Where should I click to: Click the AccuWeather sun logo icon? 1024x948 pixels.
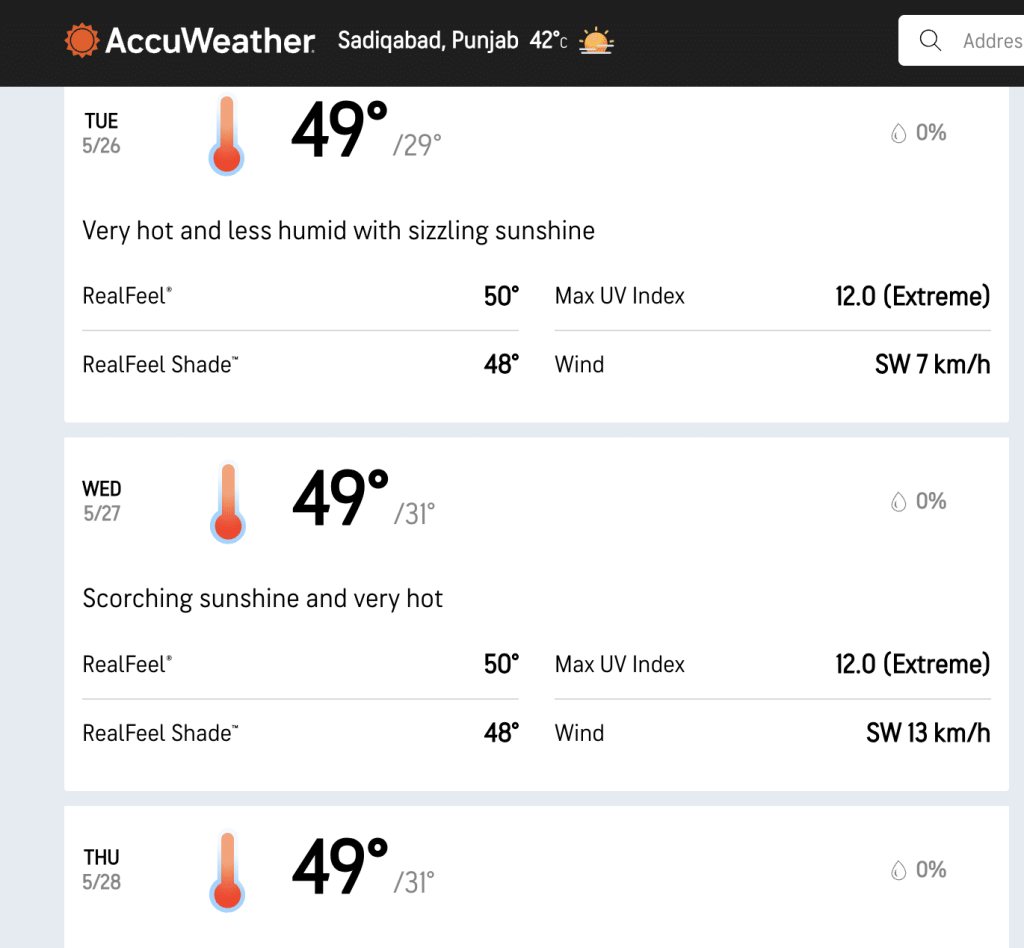pos(82,40)
